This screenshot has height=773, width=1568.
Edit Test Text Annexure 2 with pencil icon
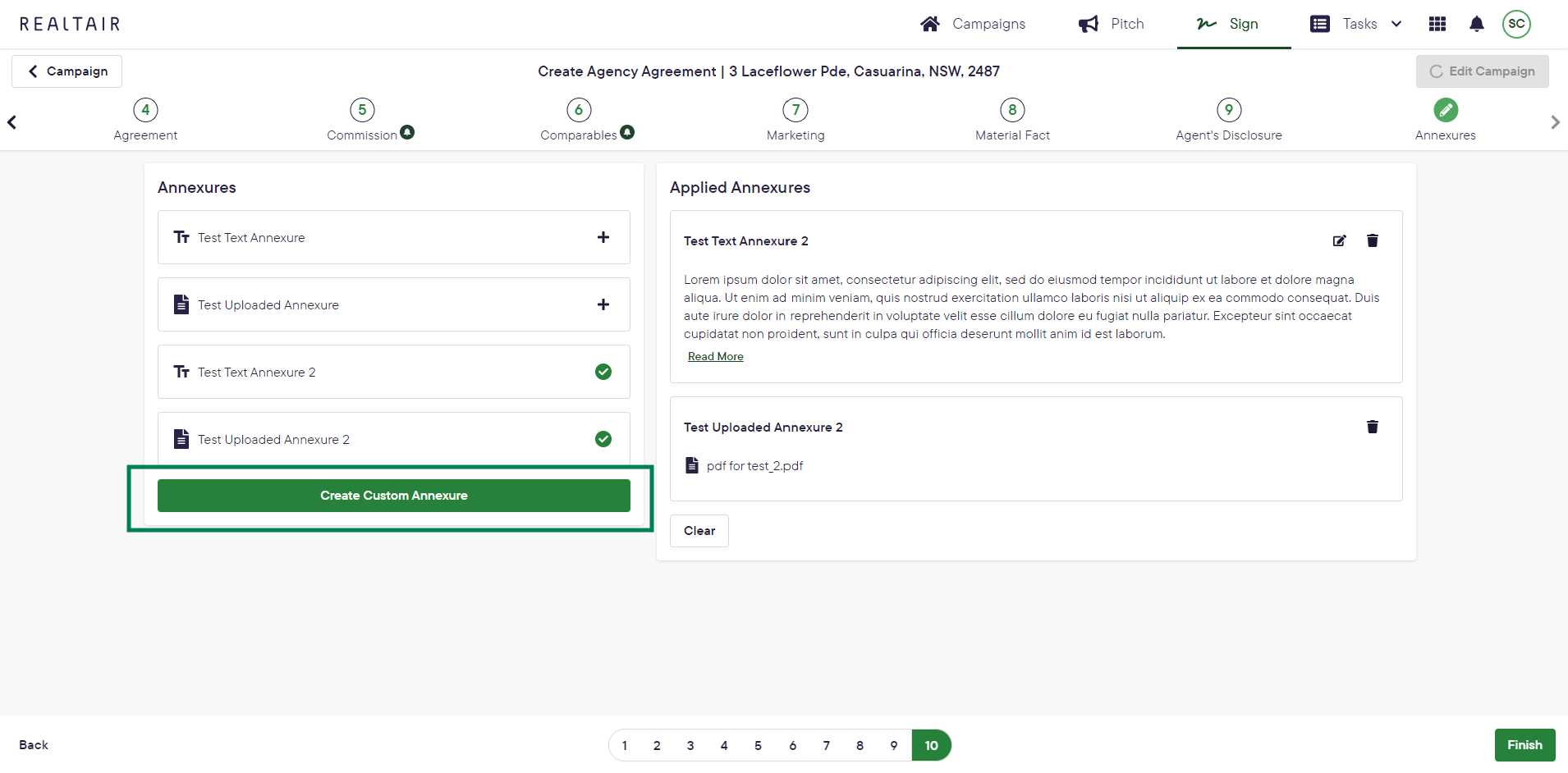point(1340,240)
